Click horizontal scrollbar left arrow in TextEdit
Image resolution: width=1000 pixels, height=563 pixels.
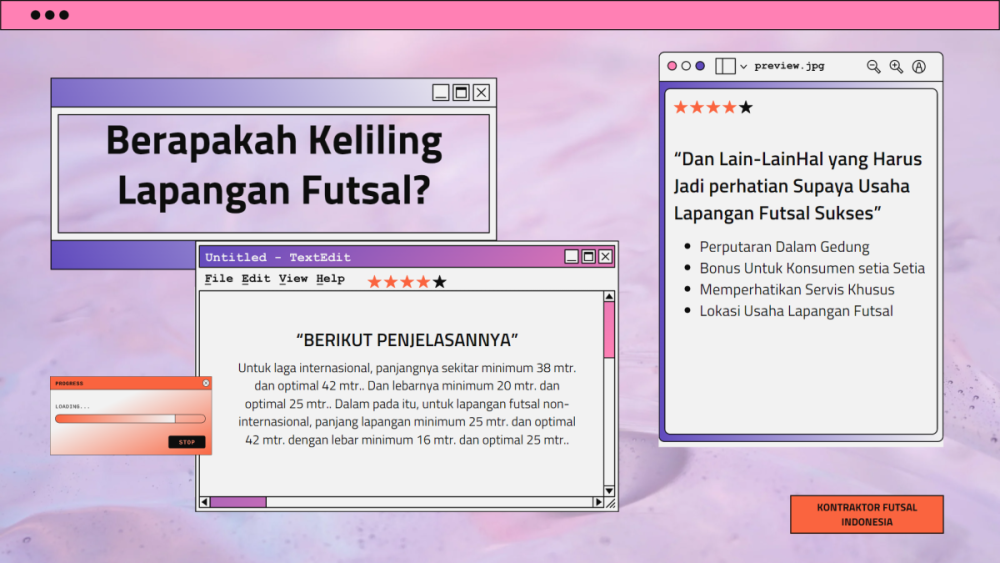coord(205,502)
